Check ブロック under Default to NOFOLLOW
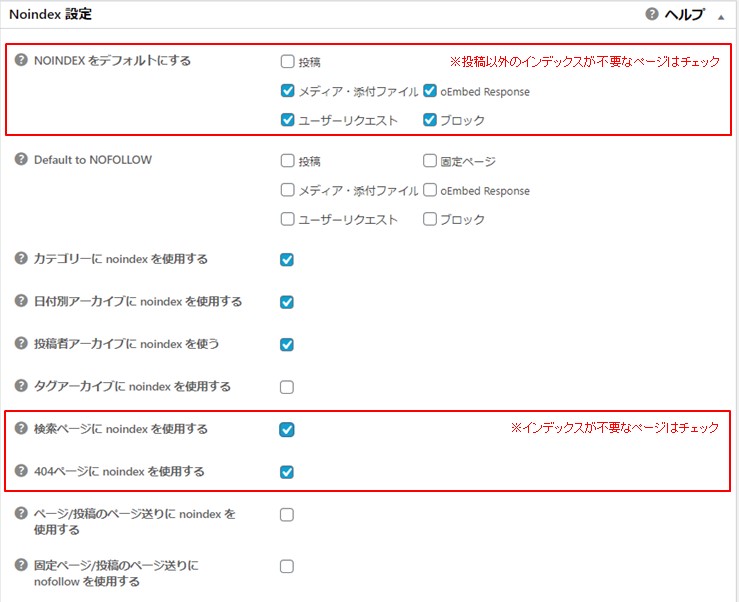Viewport: 739px width, 602px height. tap(430, 220)
